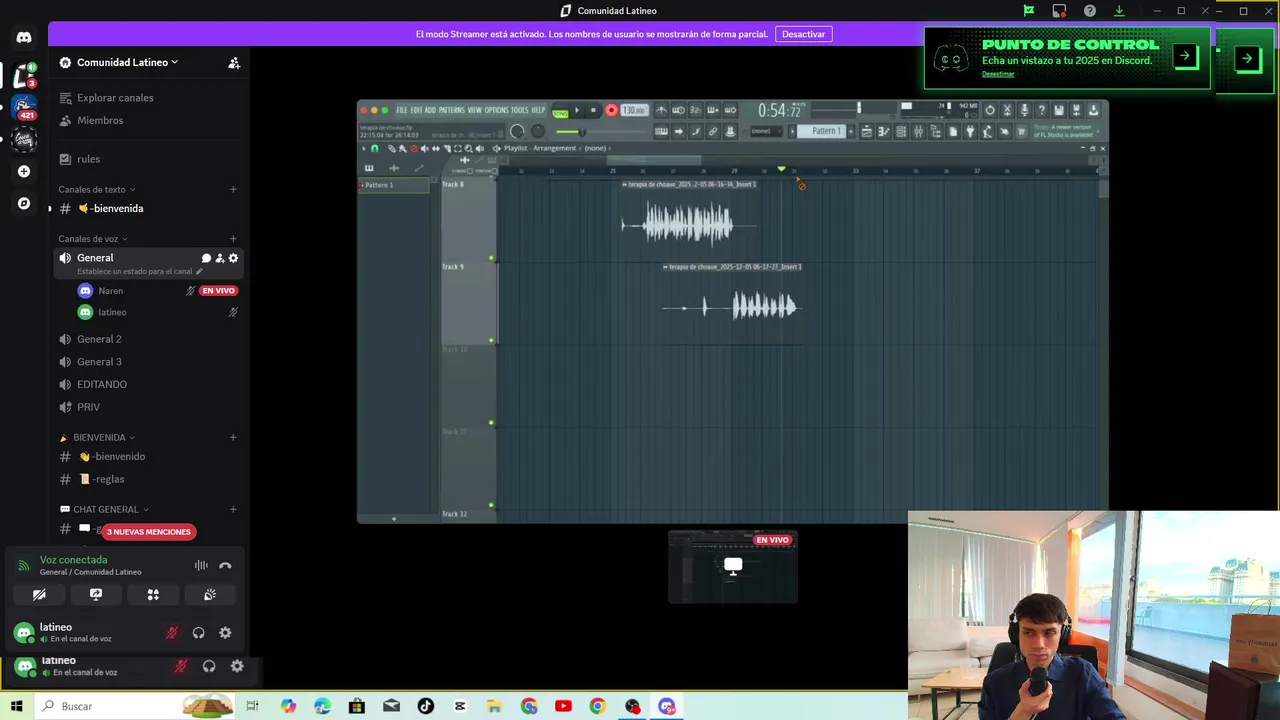
Task: Mute Track 9 with its green dot
Action: (491, 340)
